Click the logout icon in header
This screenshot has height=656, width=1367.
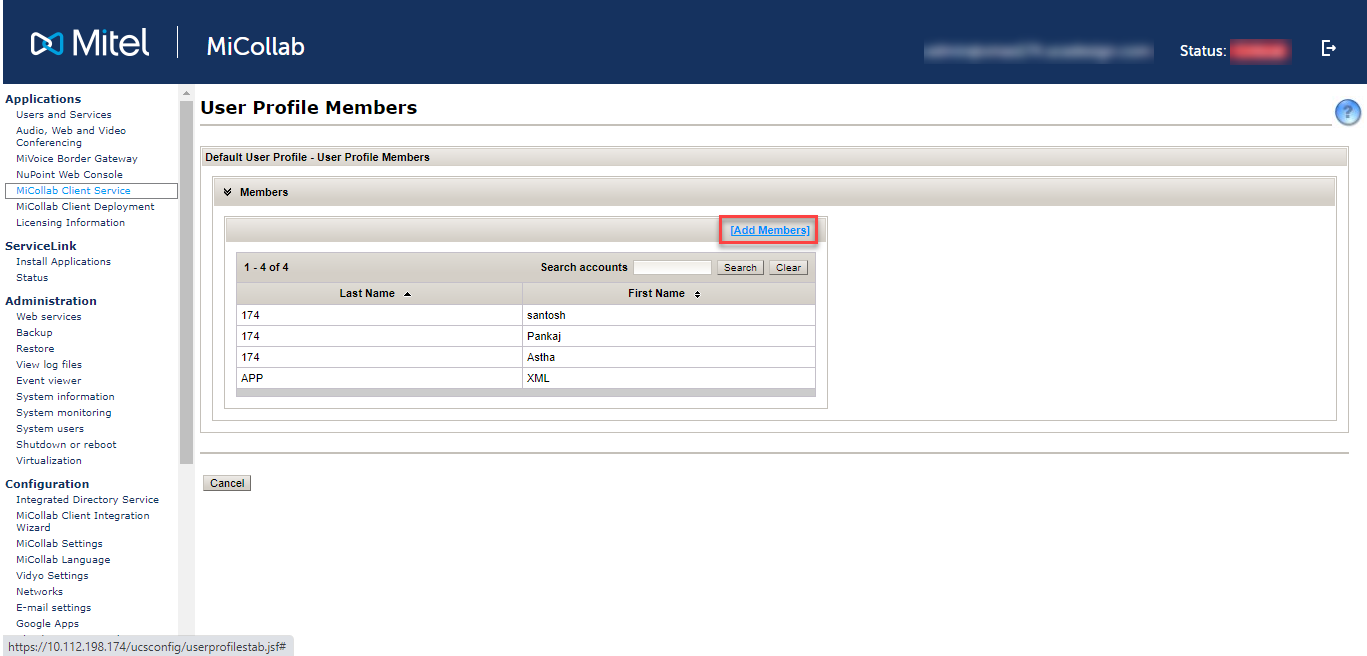coord(1328,48)
